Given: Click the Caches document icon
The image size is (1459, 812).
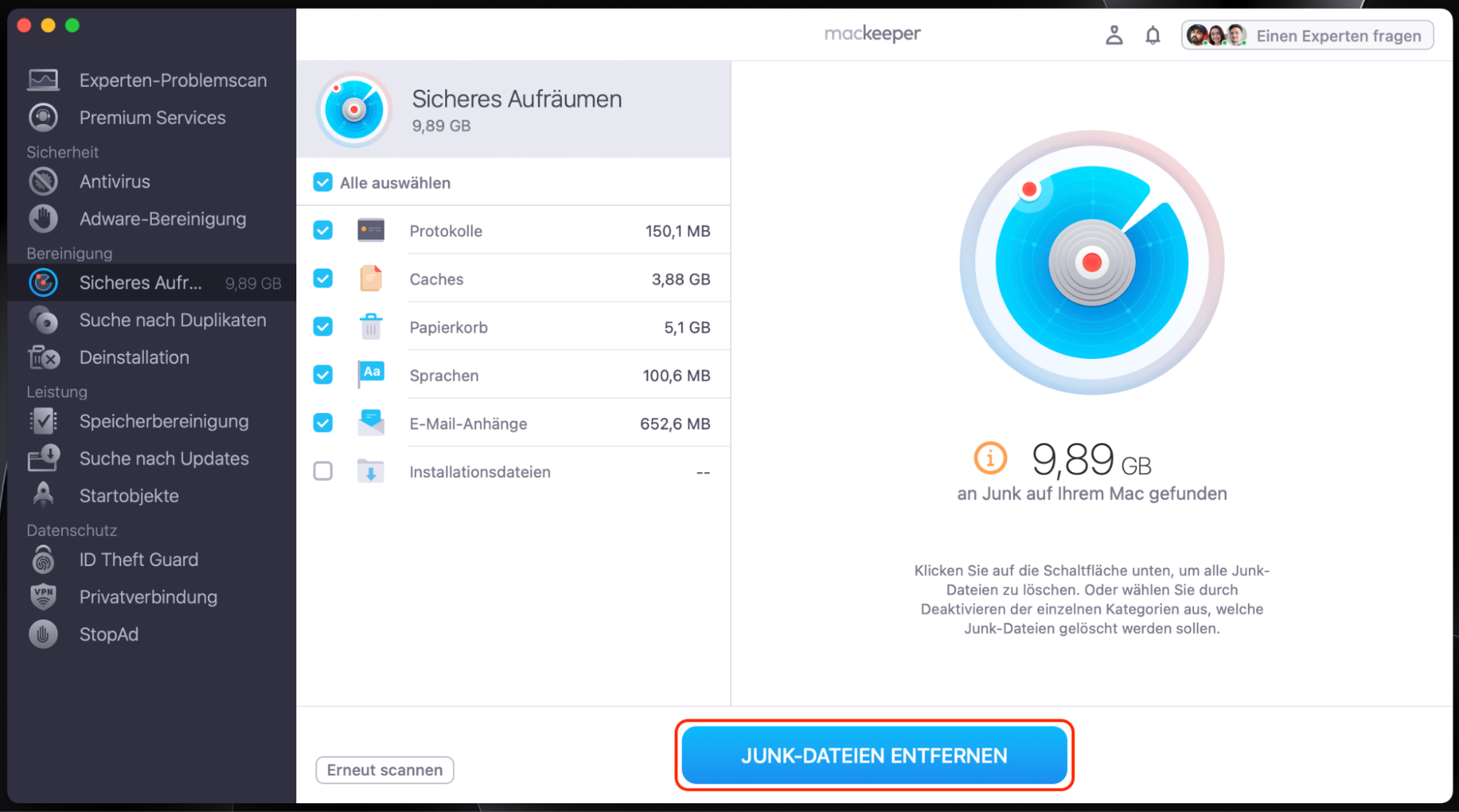Looking at the screenshot, I should 371,279.
